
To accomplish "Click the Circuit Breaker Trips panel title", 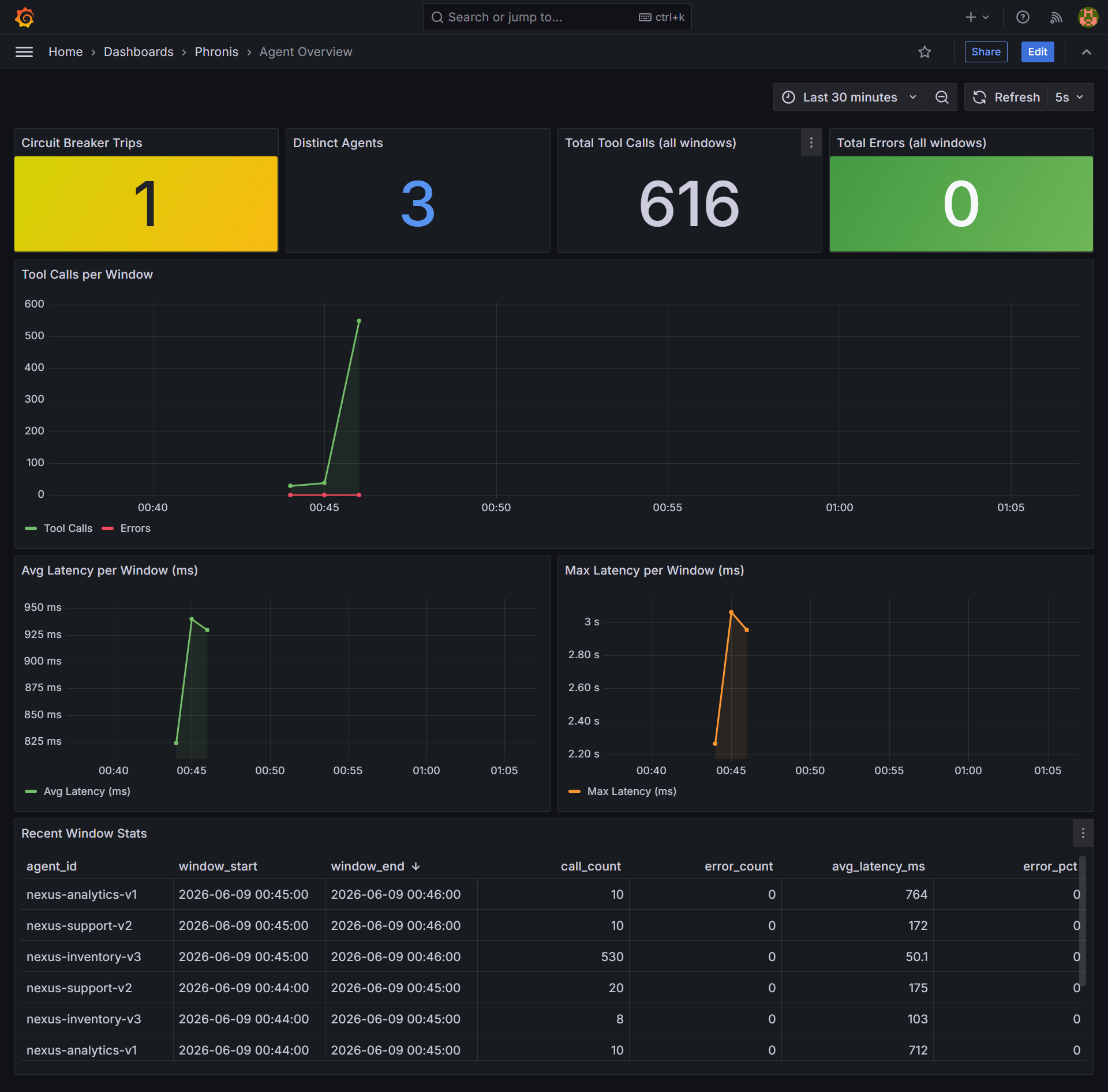I will 81,143.
